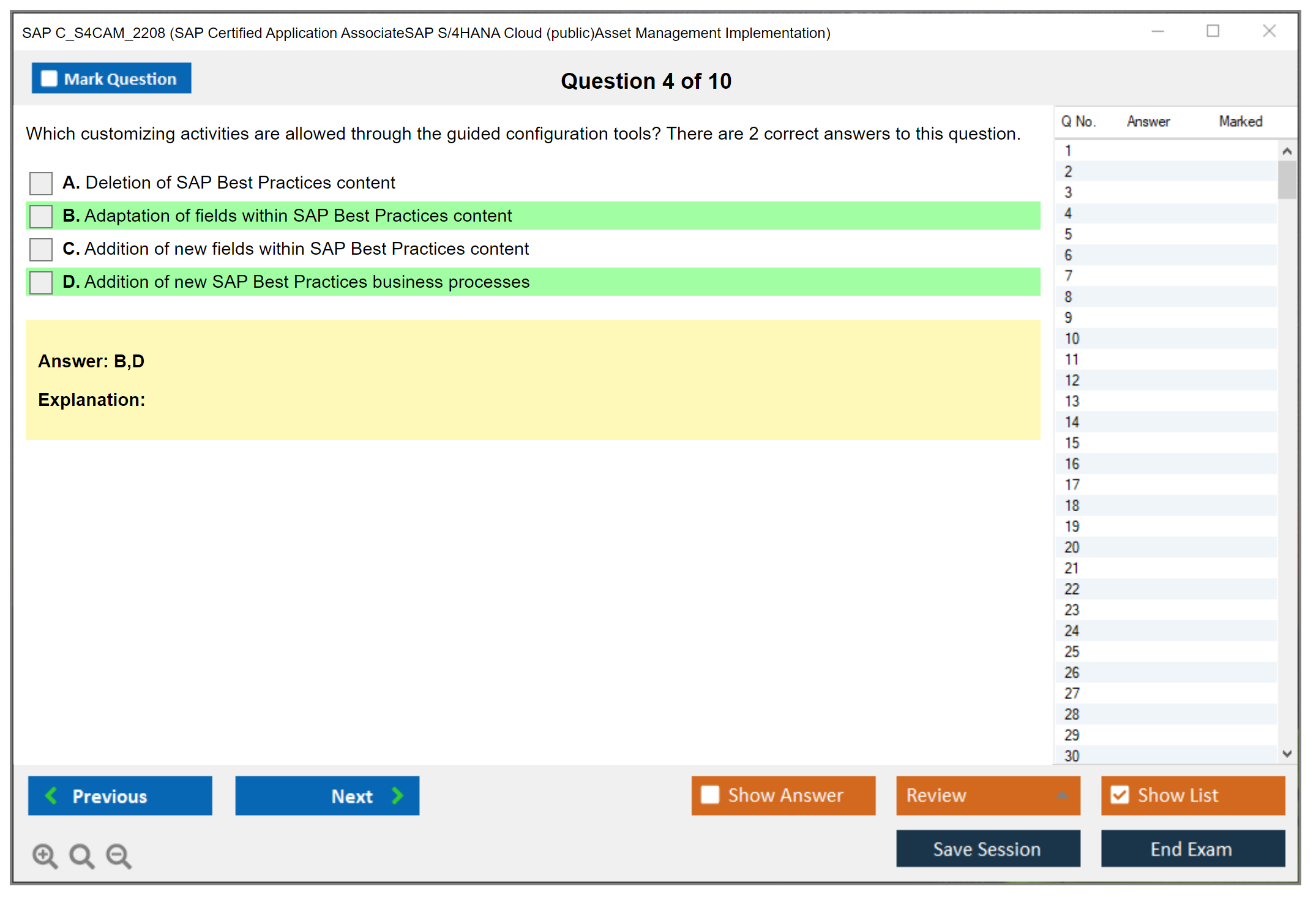This screenshot has width=1316, height=900.
Task: Select question 10 in the list
Action: 1072,339
